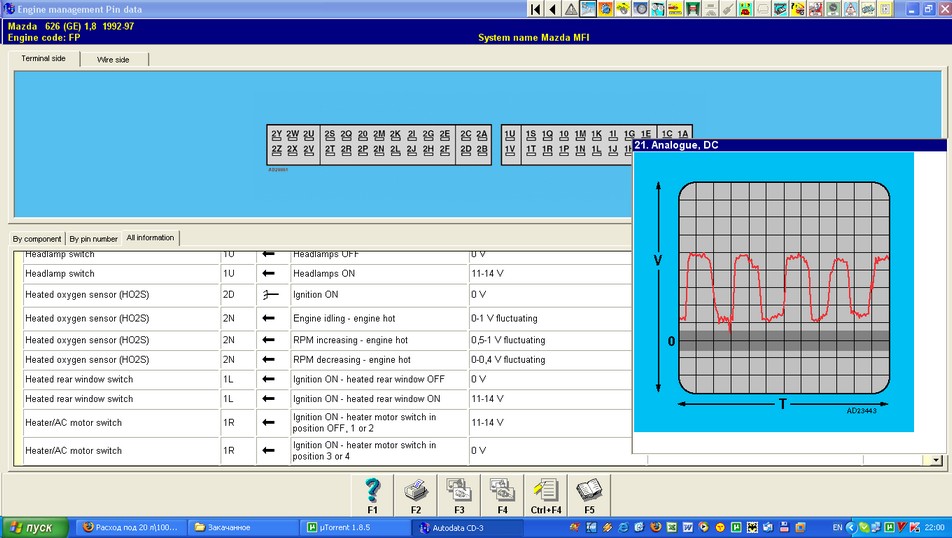
Task: Select the All information tab
Action: (151, 237)
